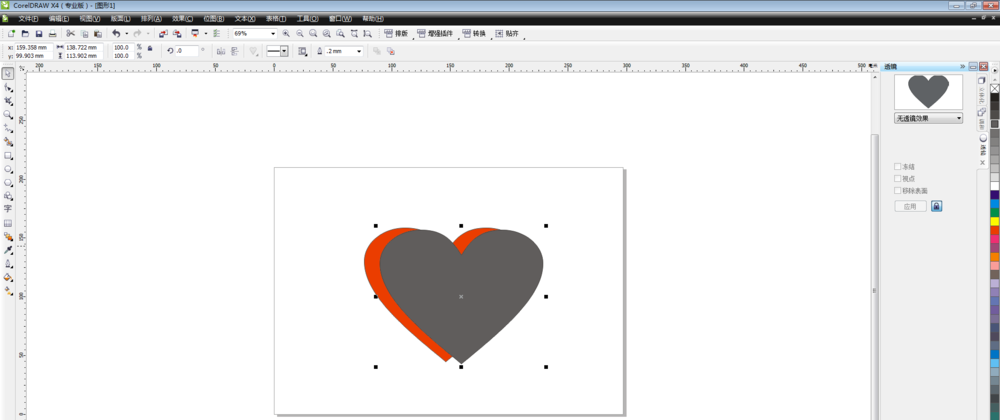This screenshot has width=1000, height=420.
Task: Click the Zoom In magnifier icon
Action: click(286, 33)
